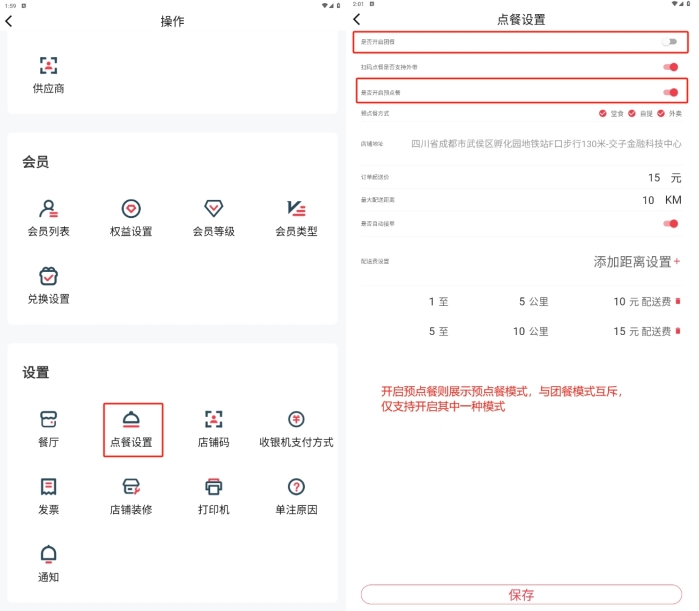Image resolution: width=699 pixels, height=611 pixels.
Task: Open 店铺码 store QR code
Action: (213, 428)
